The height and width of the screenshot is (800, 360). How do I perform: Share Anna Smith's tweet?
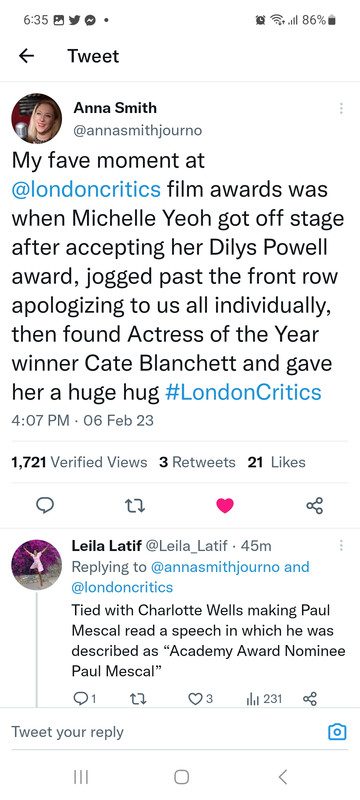coord(315,506)
